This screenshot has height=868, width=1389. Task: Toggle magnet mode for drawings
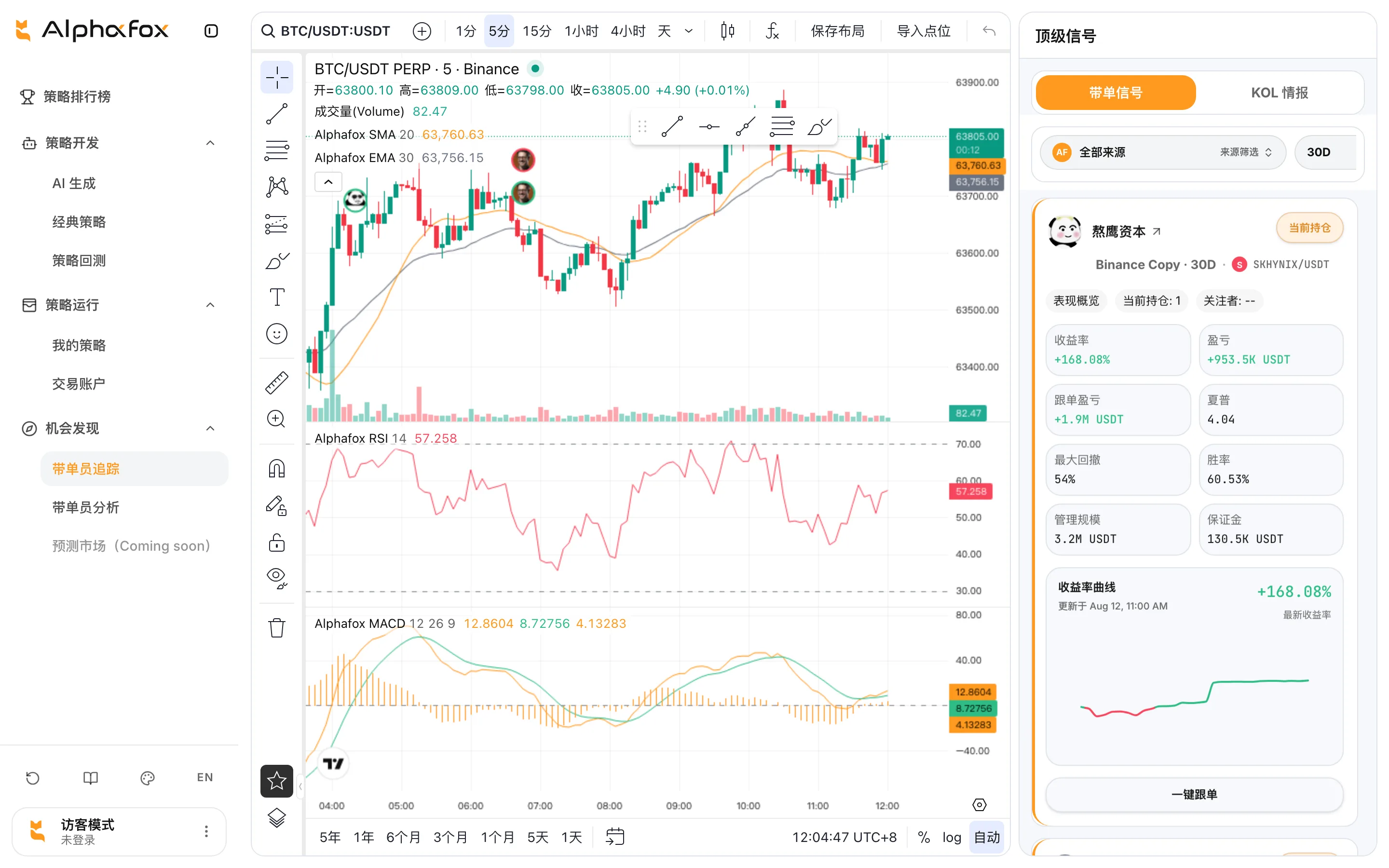[x=277, y=469]
